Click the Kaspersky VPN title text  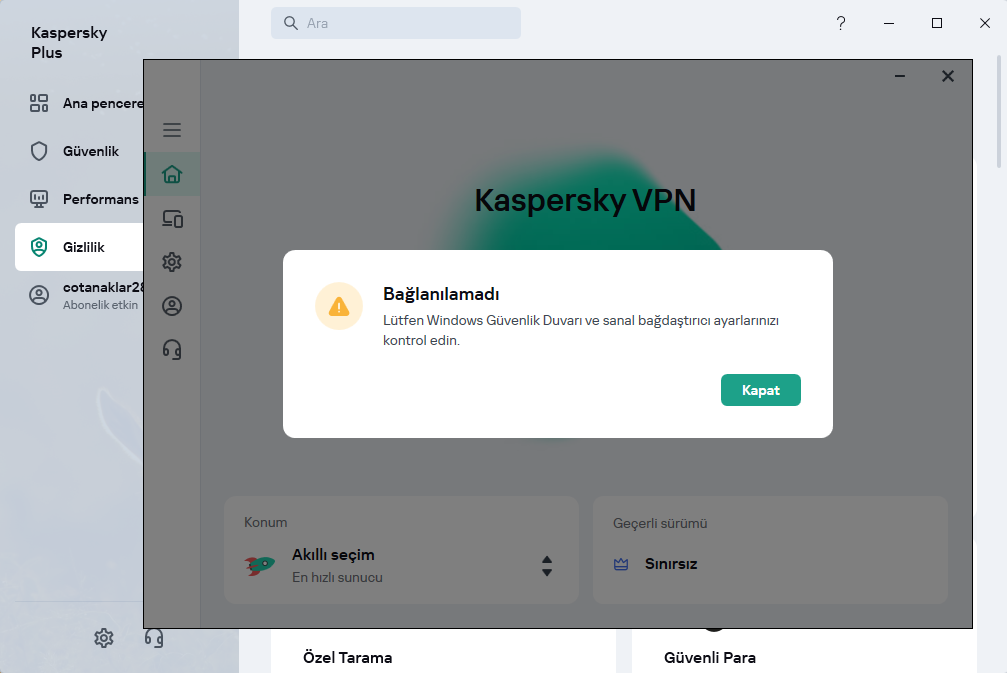point(585,200)
